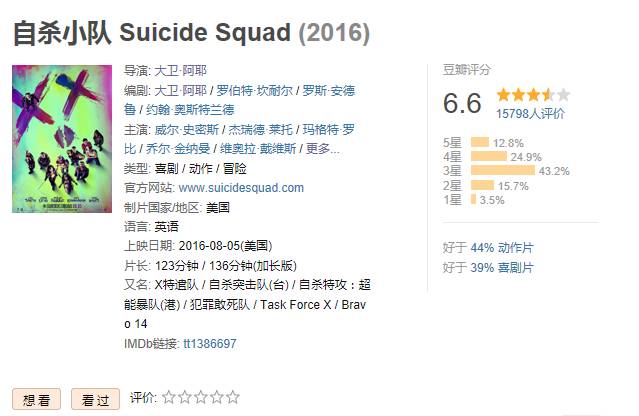This screenshot has height=416, width=639.
Task: Visit the official site www.suicidesquad.com
Action: tap(241, 187)
